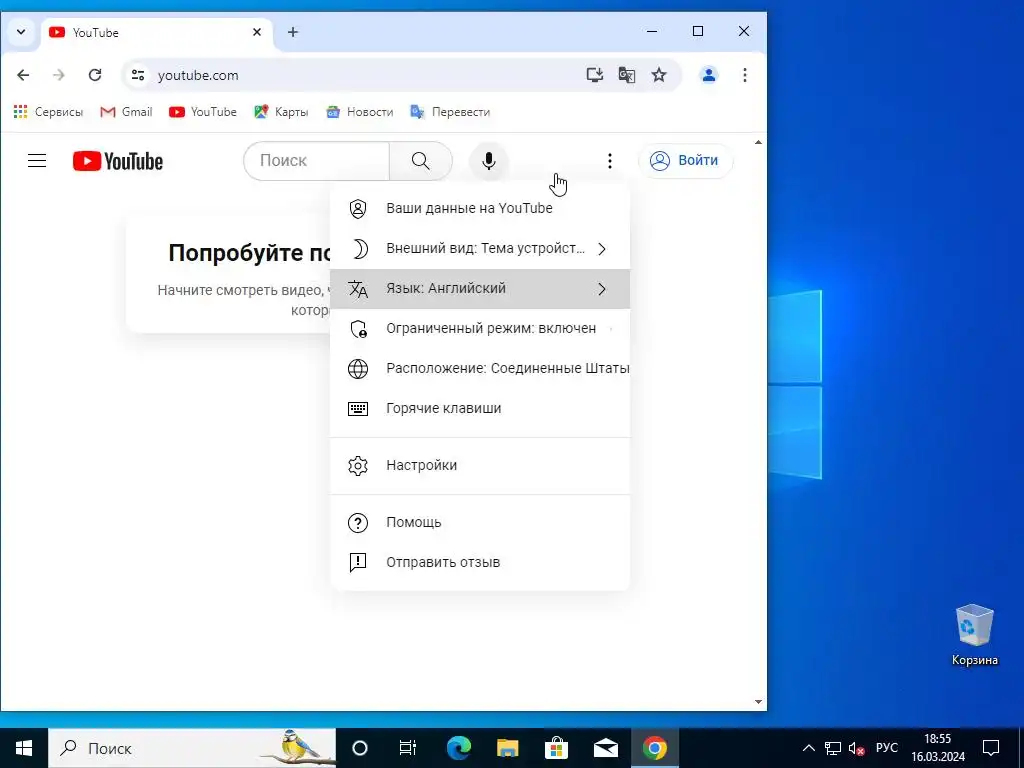Image resolution: width=1024 pixels, height=768 pixels.
Task: Select the YouTube browser tab
Action: 157,33
